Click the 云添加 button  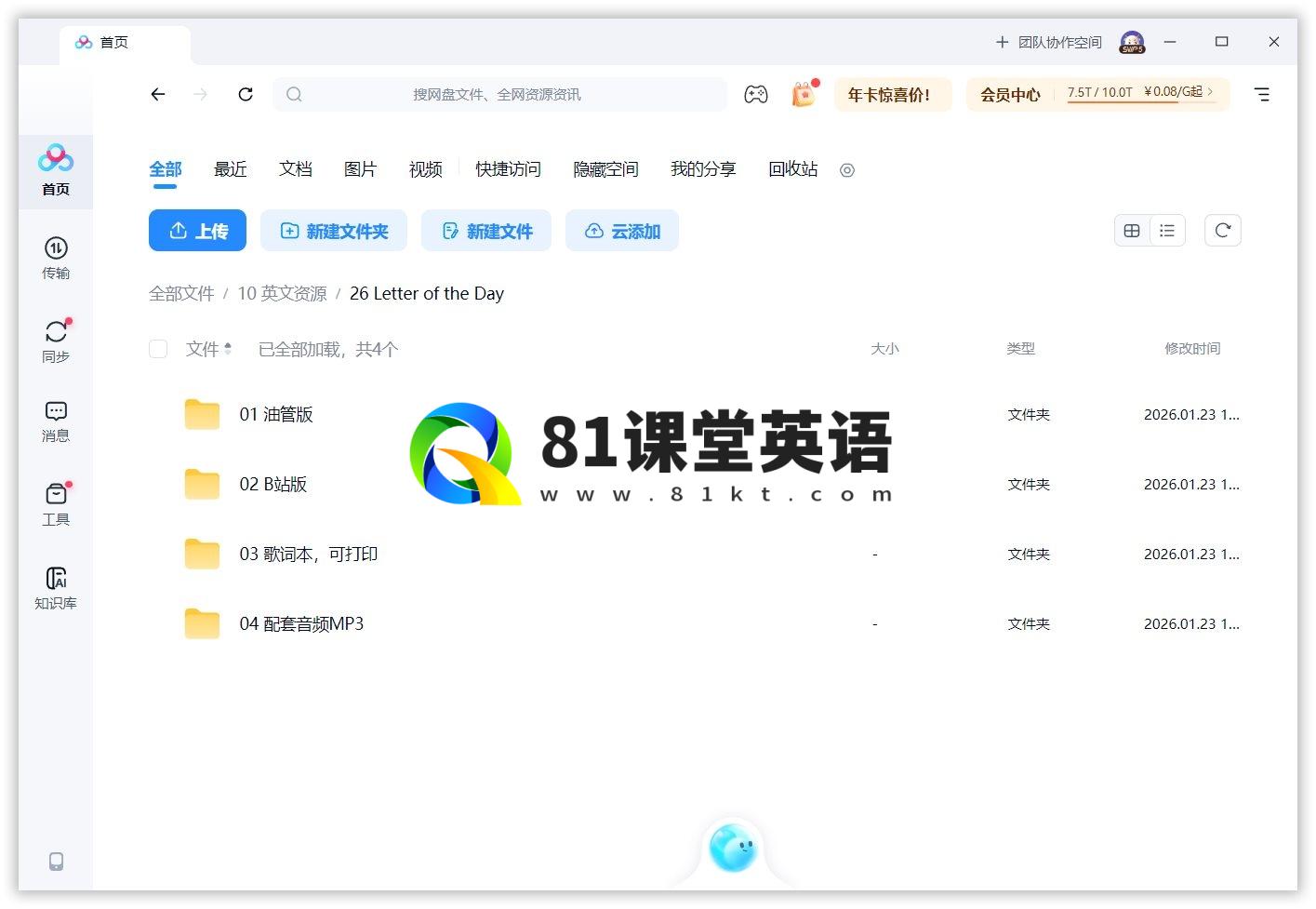click(622, 231)
